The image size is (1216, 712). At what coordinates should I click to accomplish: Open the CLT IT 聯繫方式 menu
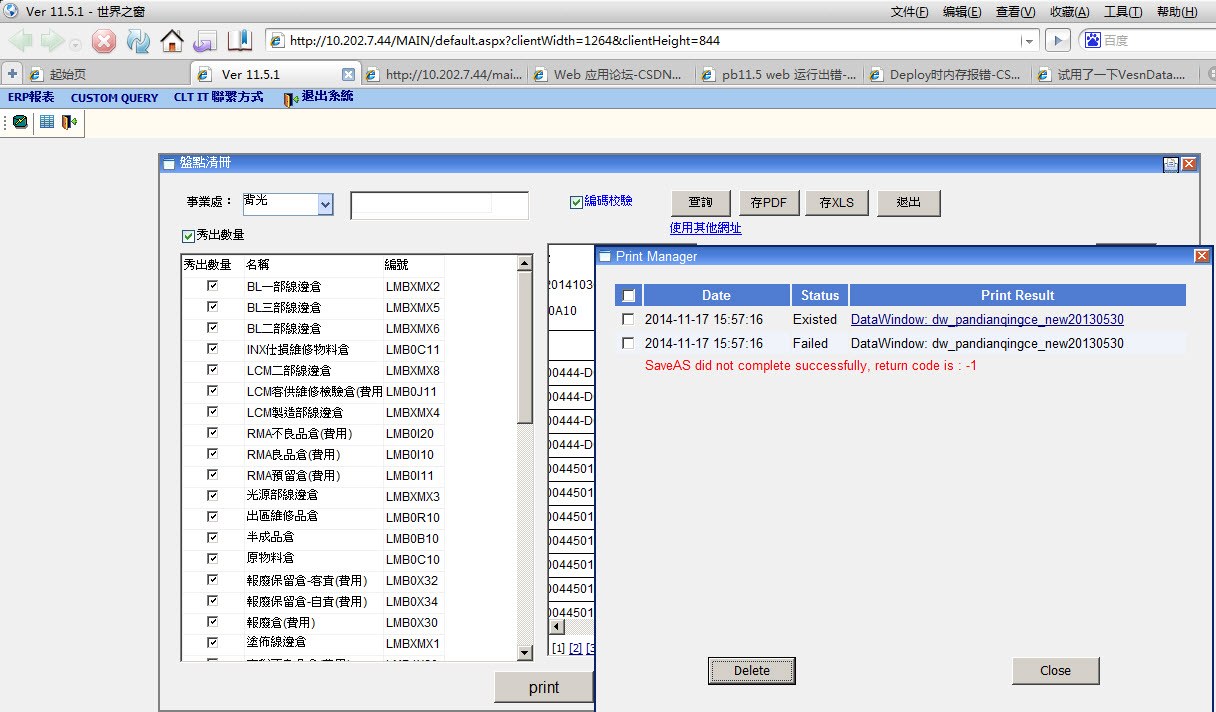218,98
